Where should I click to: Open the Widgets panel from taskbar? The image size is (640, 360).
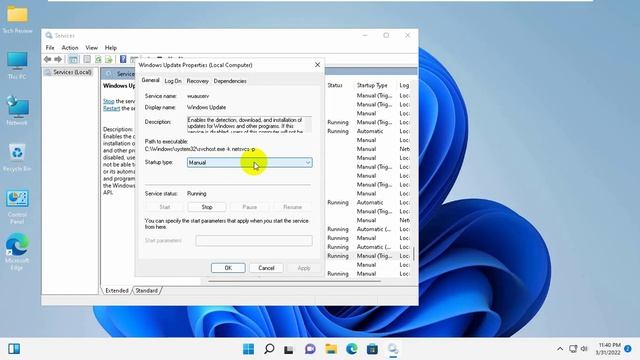(x=14, y=349)
